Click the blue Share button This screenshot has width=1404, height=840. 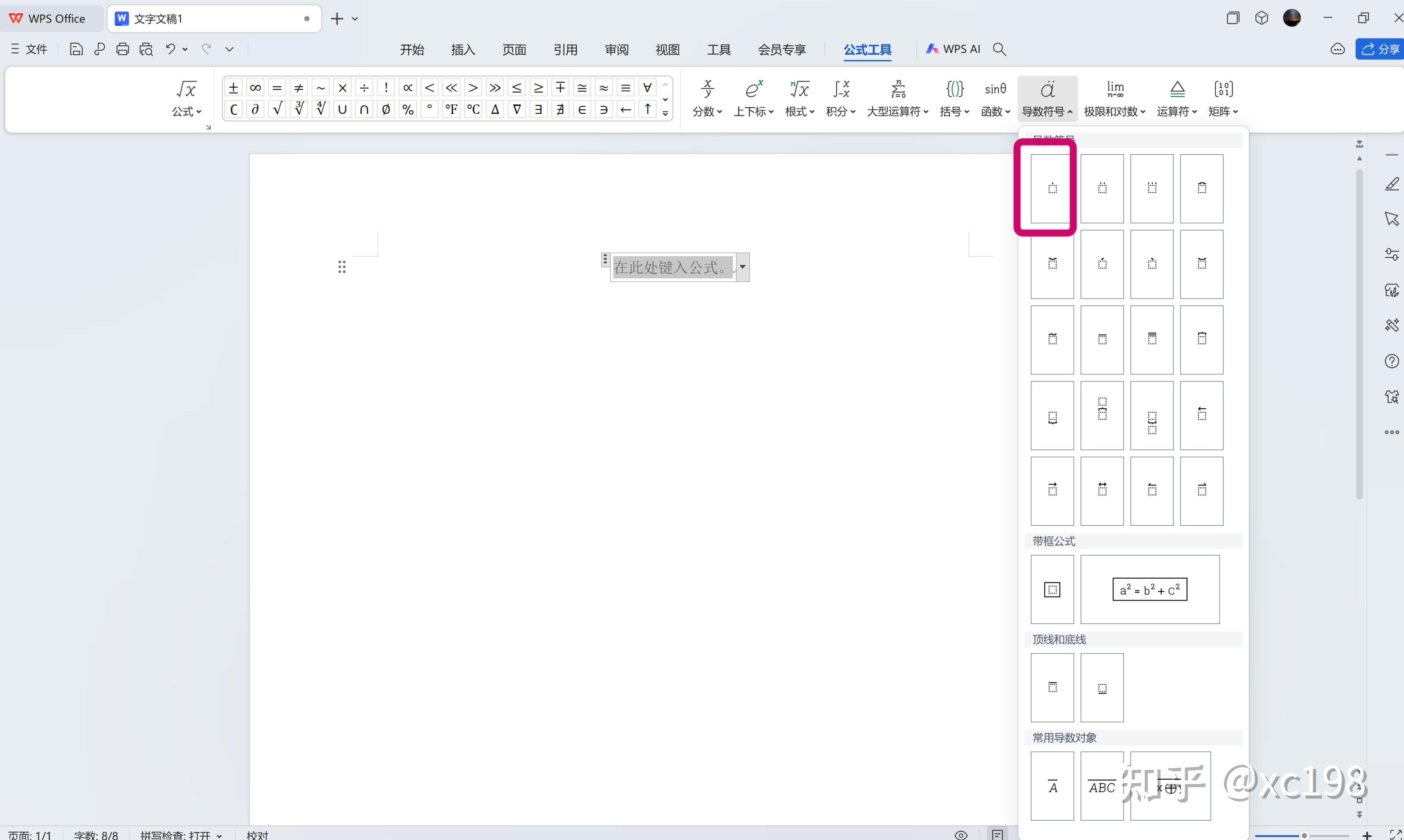click(1380, 49)
